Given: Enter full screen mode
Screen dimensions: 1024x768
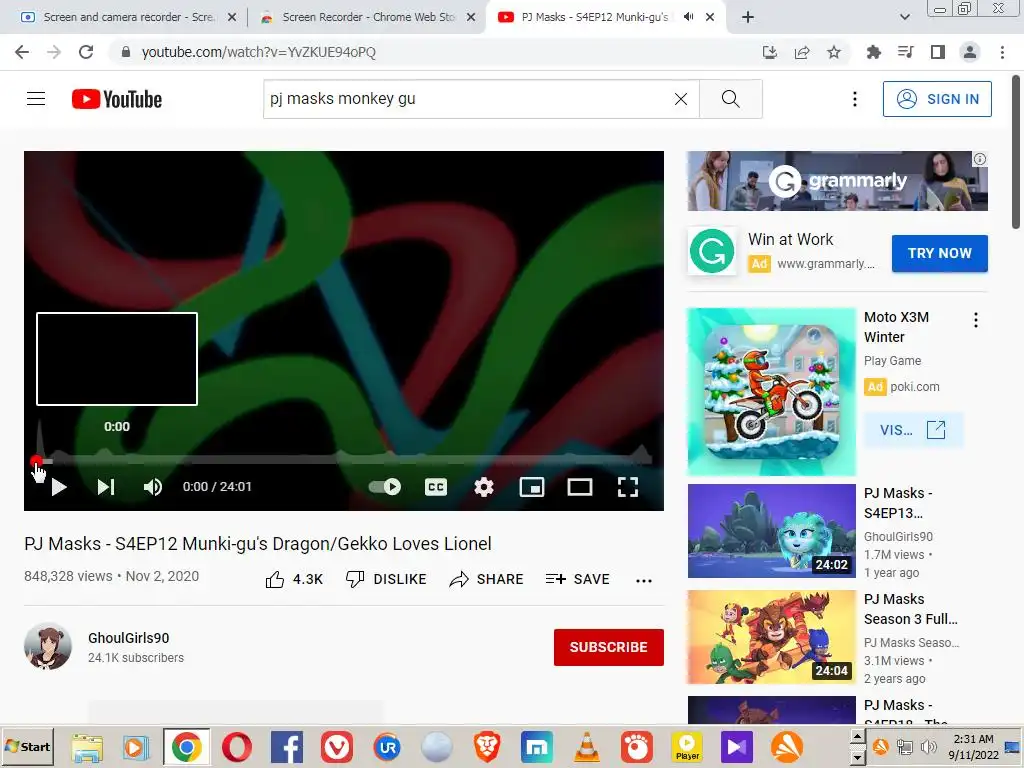Looking at the screenshot, I should point(628,487).
